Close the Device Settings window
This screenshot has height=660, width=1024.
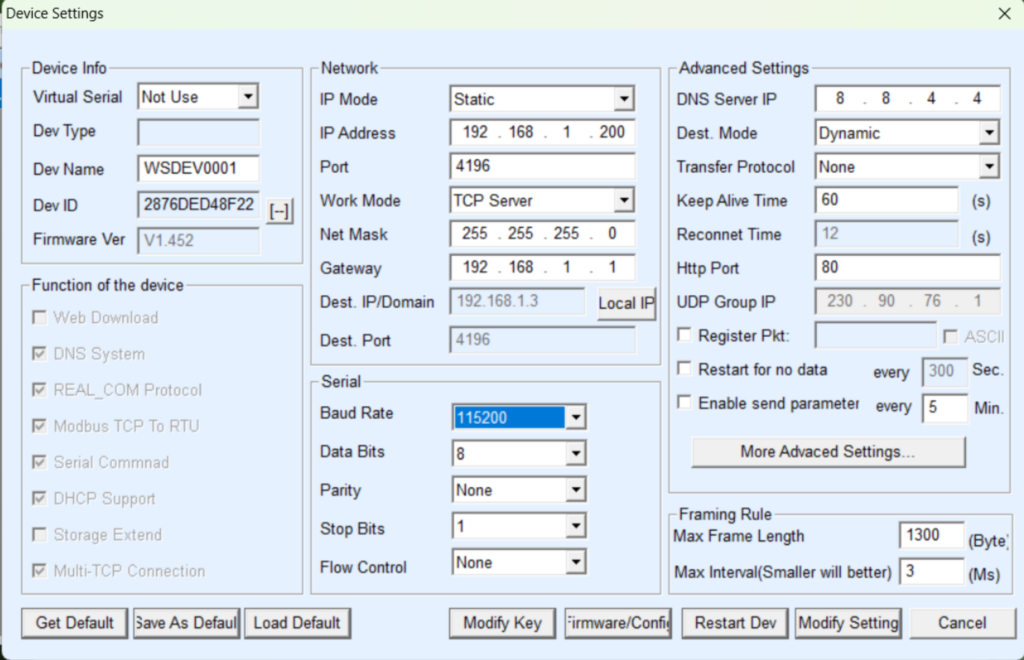click(x=1004, y=13)
